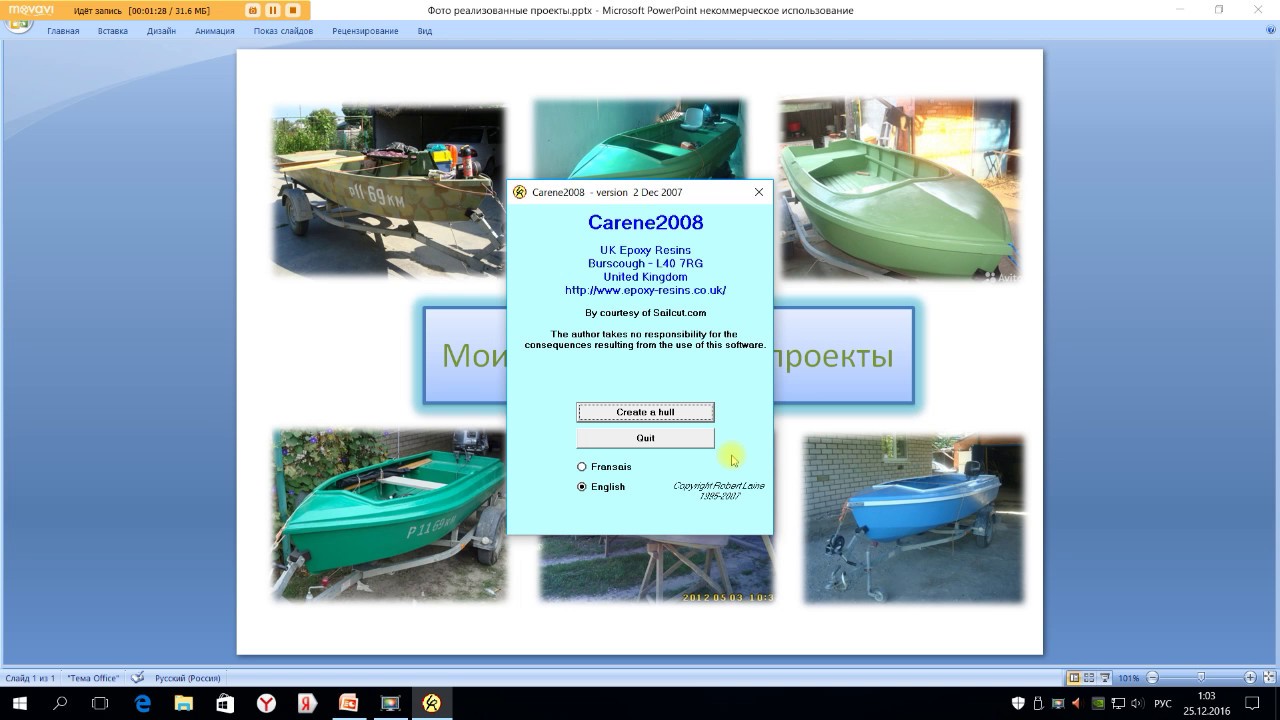Click the Carene2008 title bar icon
Image resolution: width=1280 pixels, height=720 pixels.
[519, 192]
